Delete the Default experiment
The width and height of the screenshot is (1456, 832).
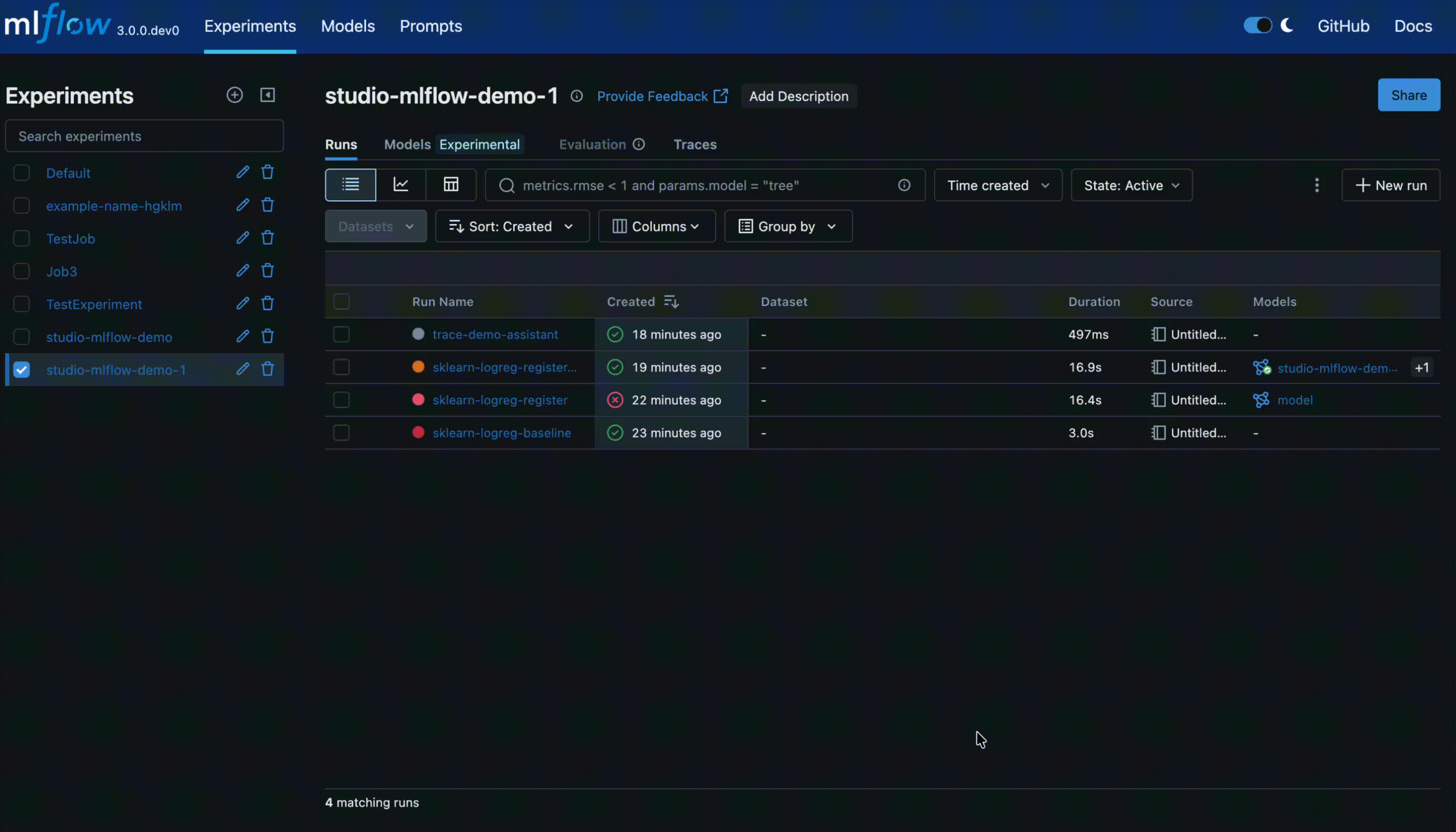(267, 172)
